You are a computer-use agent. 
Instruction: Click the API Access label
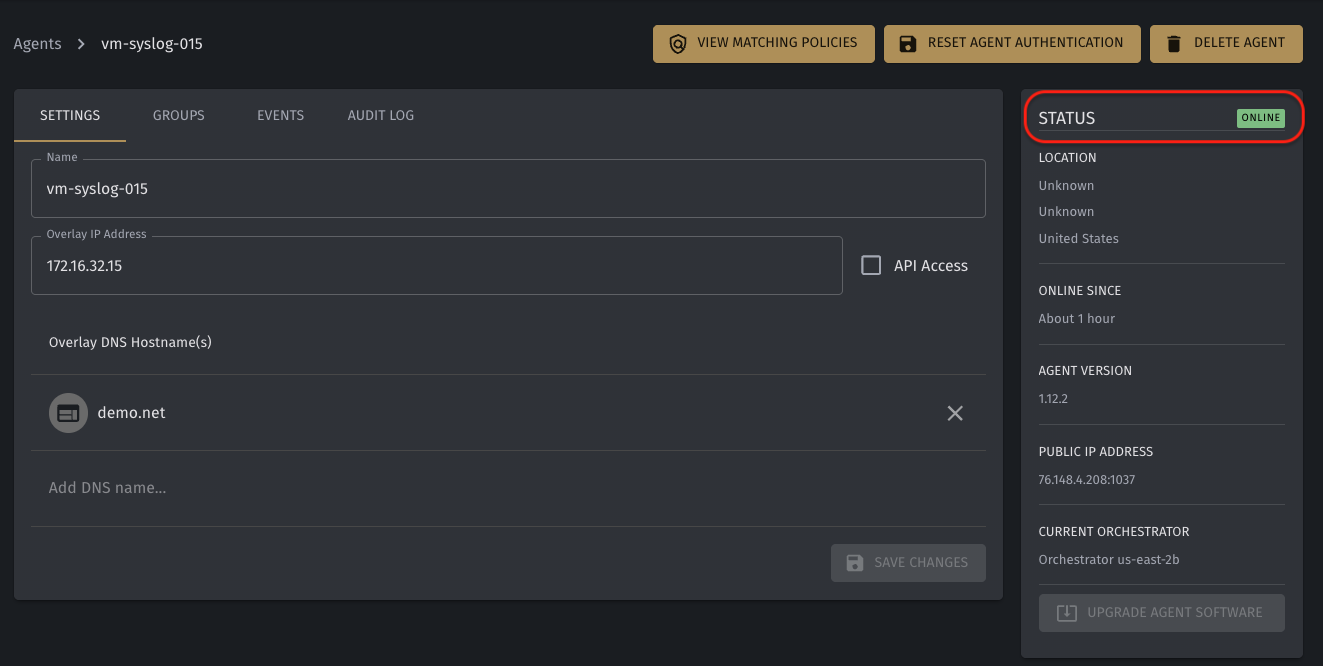point(931,266)
